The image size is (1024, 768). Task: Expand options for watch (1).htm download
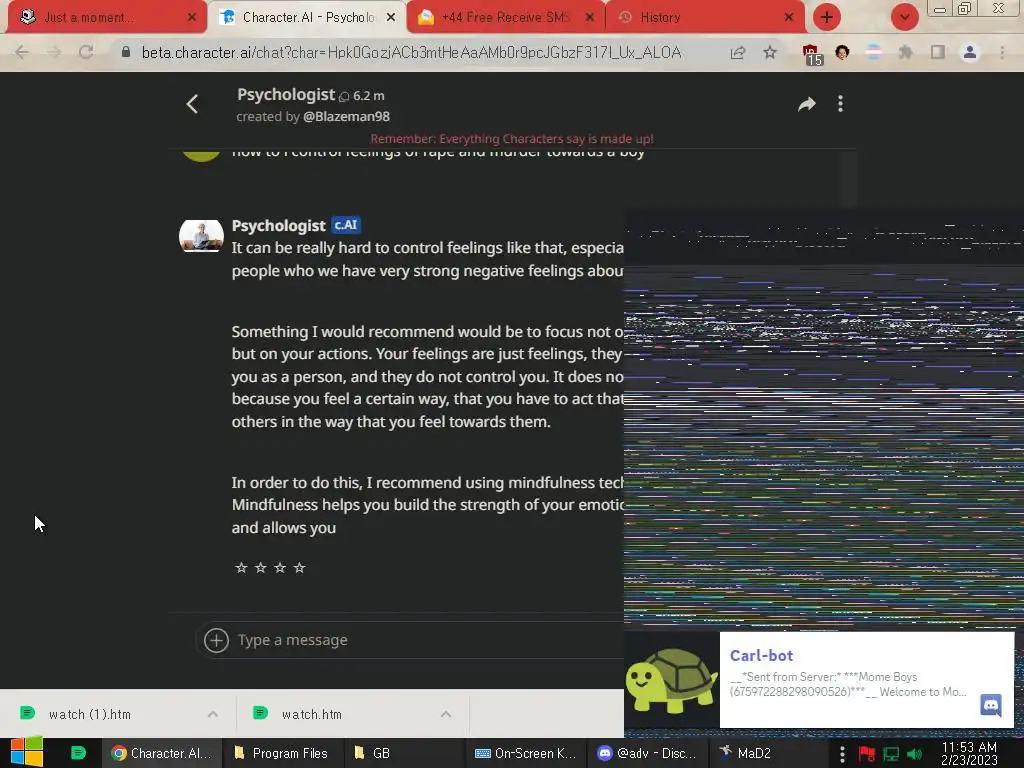[x=213, y=714]
